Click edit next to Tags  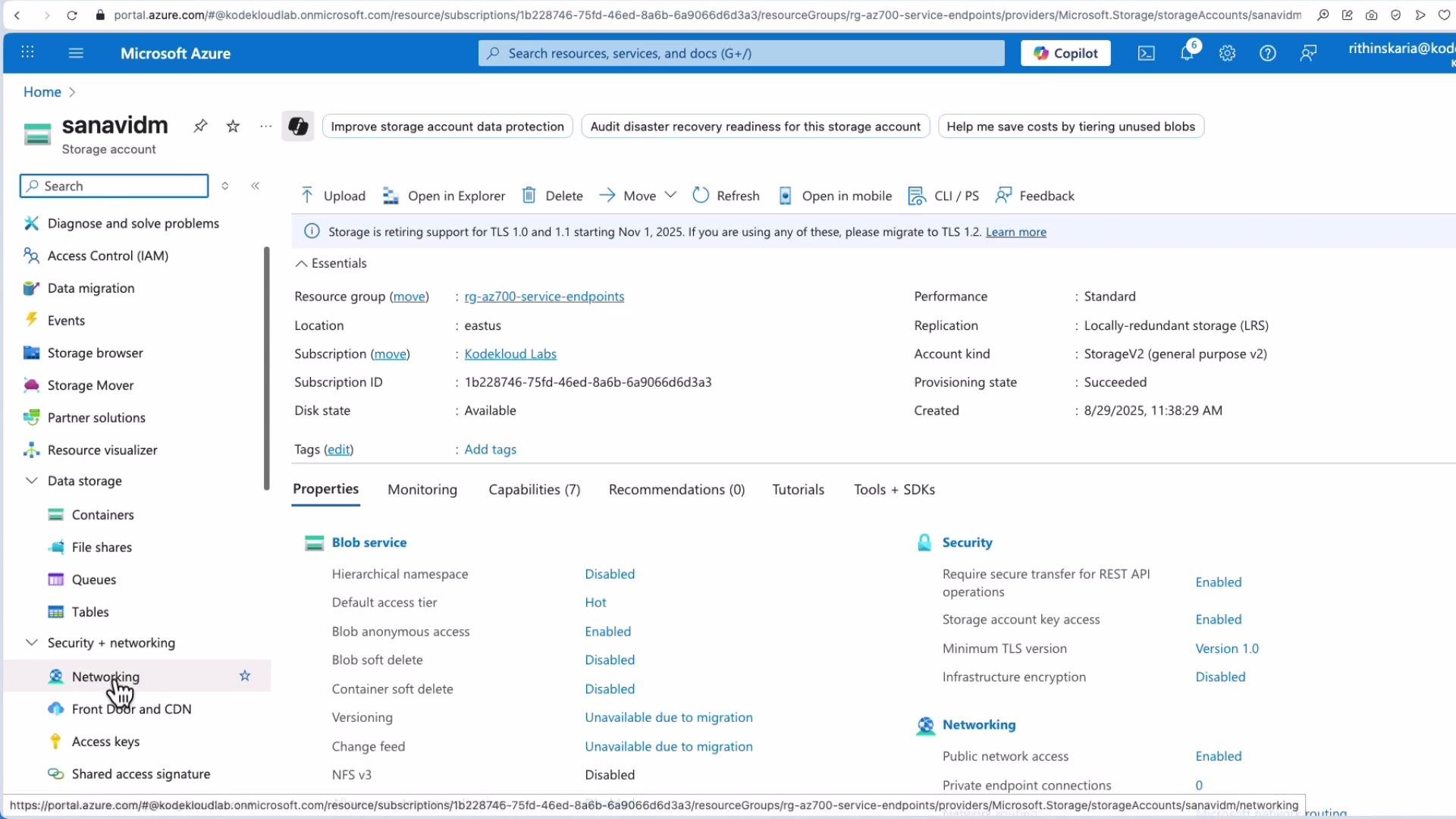point(339,450)
